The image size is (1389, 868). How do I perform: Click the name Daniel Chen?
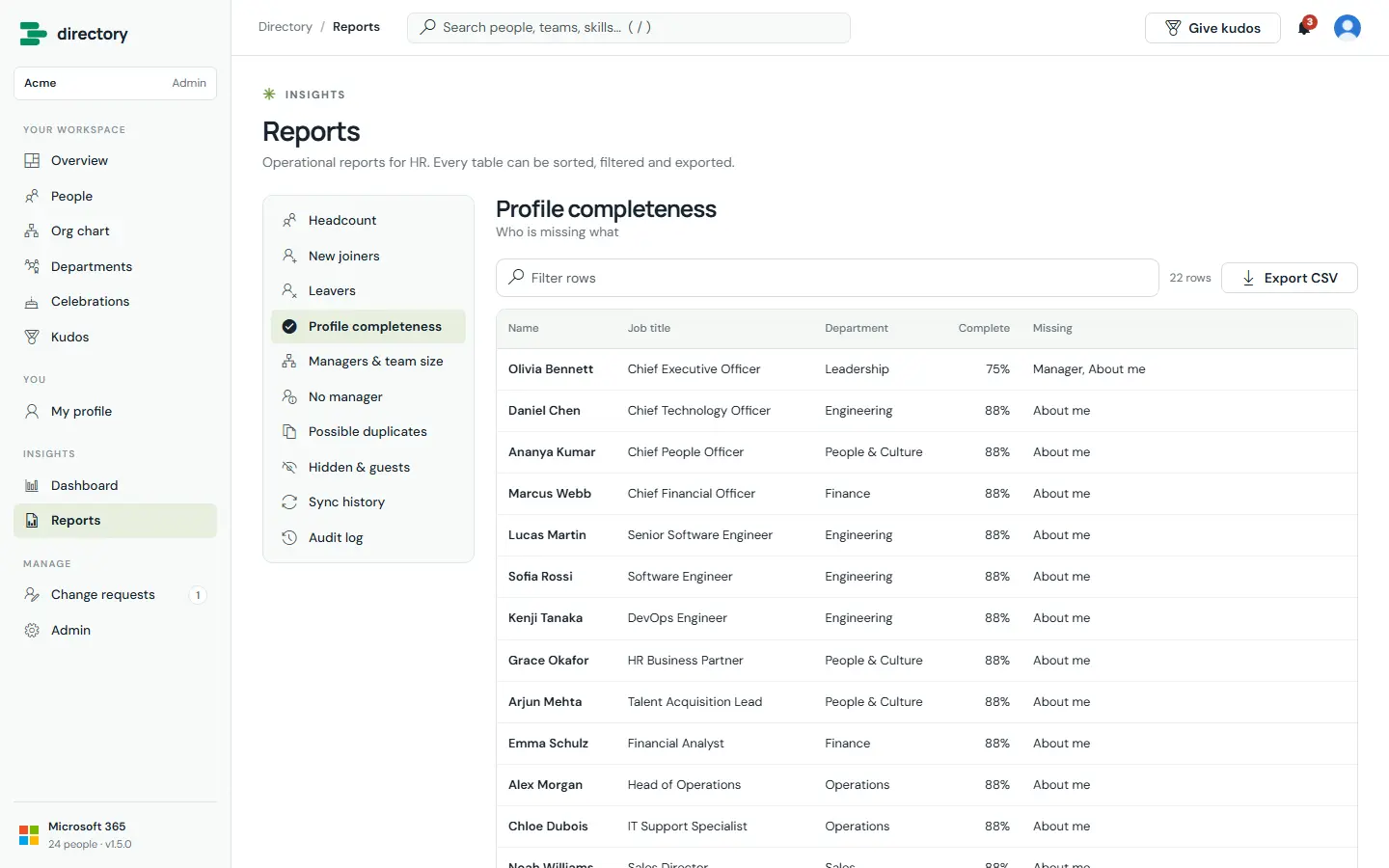pyautogui.click(x=544, y=411)
